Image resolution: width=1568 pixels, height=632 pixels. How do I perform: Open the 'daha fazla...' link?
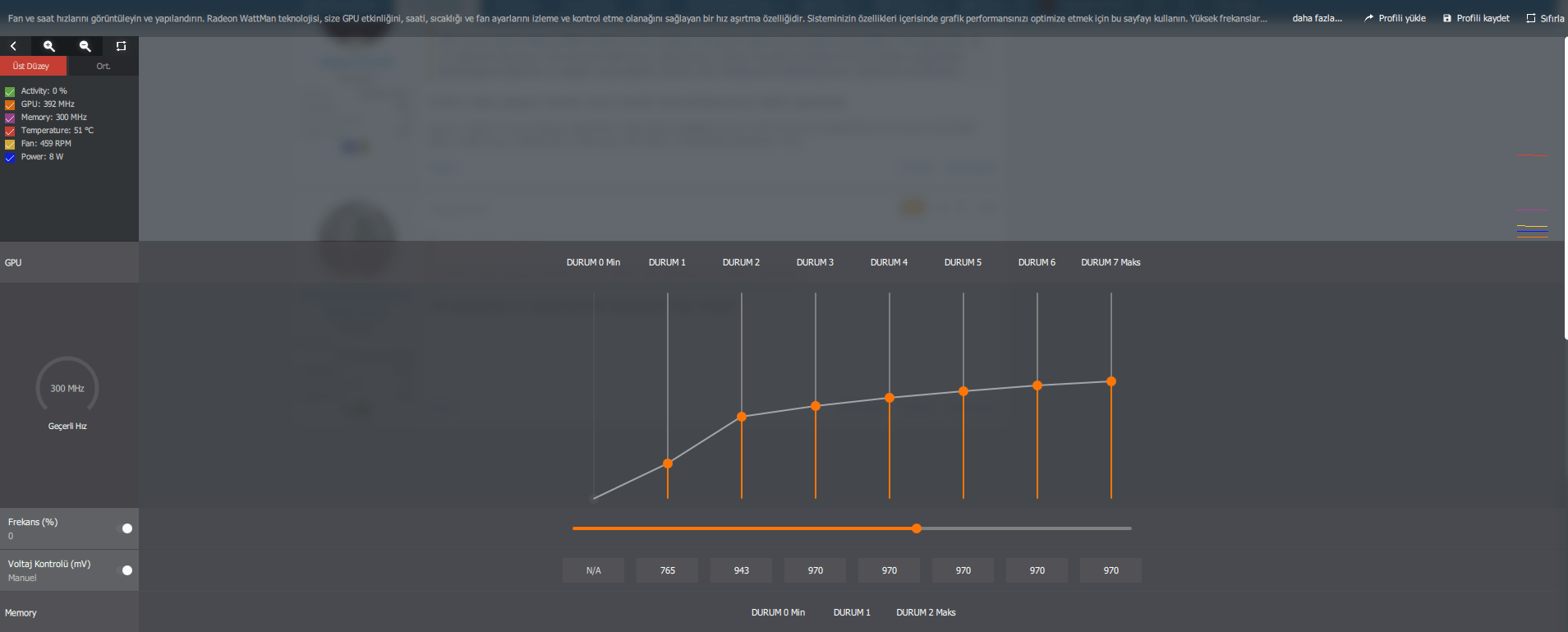coord(1317,18)
